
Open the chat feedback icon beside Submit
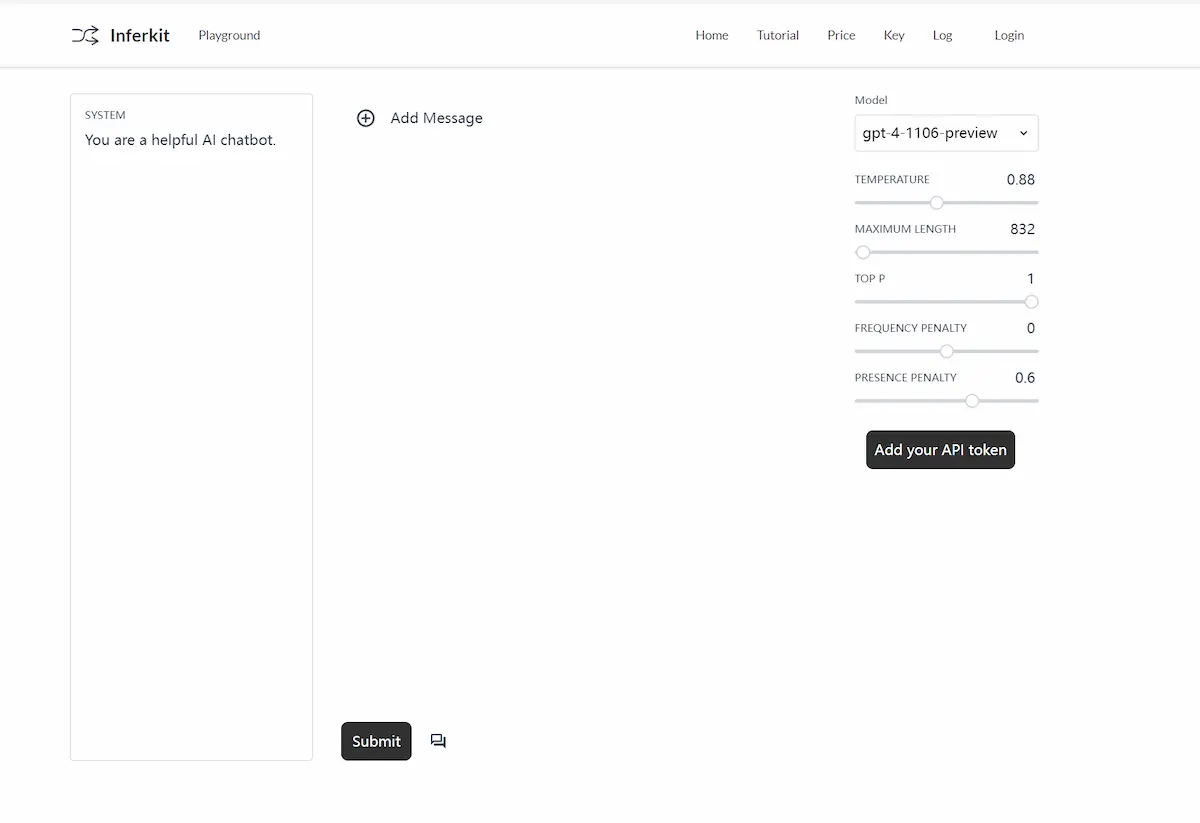(x=438, y=740)
